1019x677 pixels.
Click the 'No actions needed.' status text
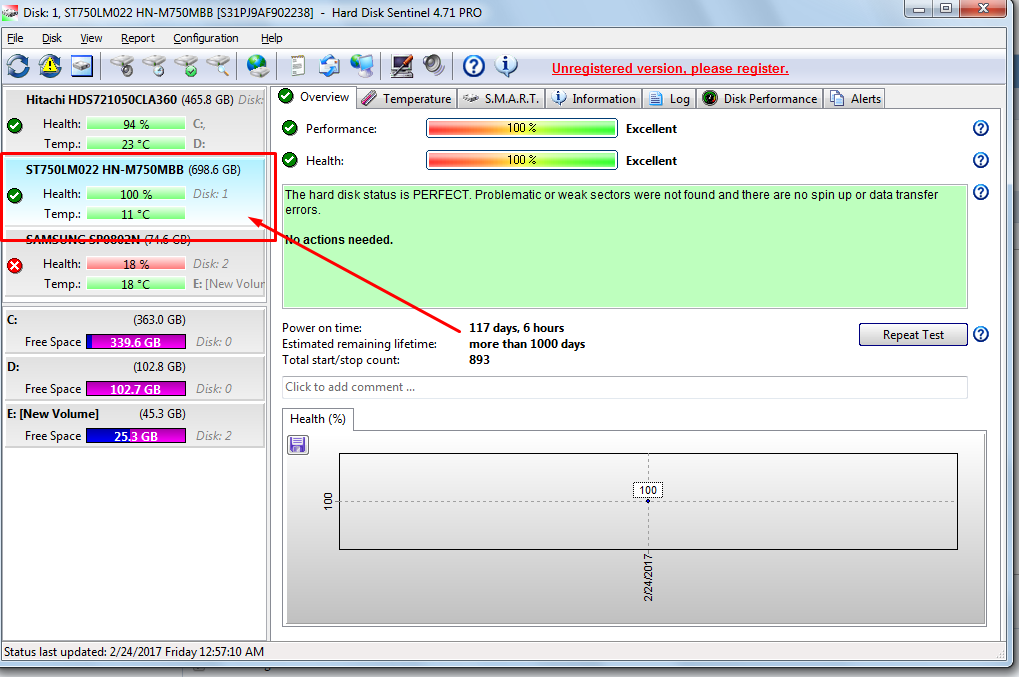(x=339, y=240)
